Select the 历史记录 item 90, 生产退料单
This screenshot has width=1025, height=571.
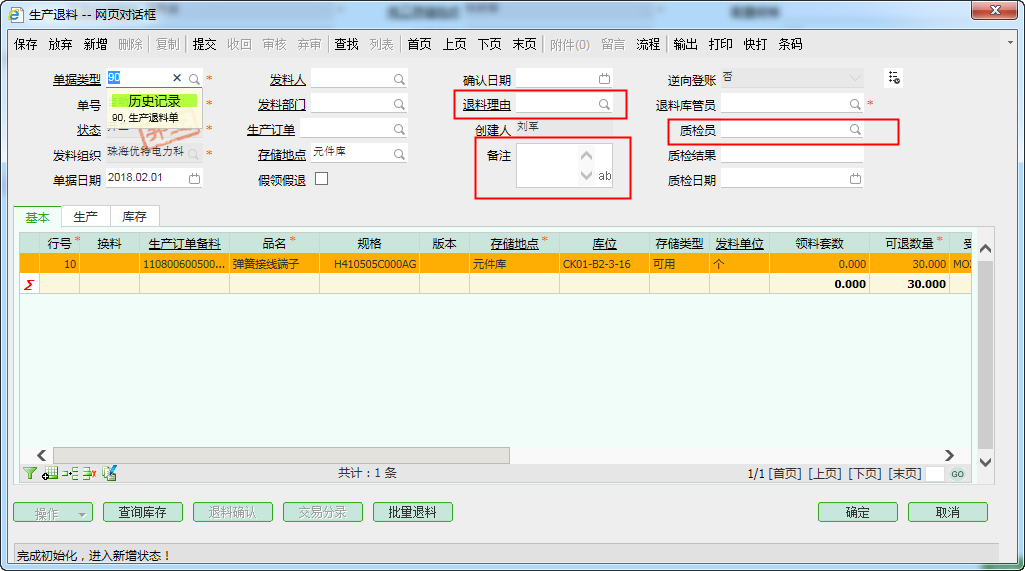[x=146, y=118]
